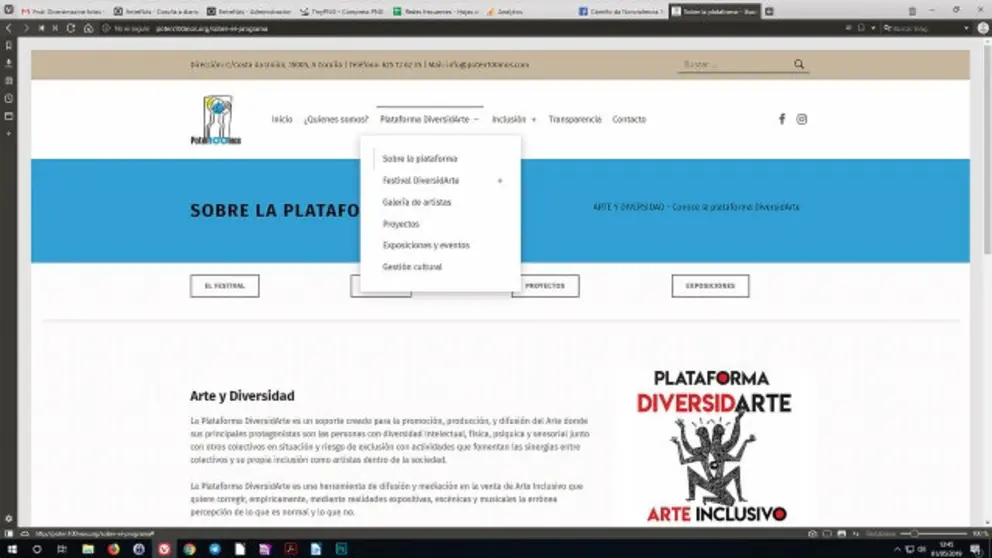The height and width of the screenshot is (558, 992).
Task: Open the History side panel
Action: click(9, 99)
